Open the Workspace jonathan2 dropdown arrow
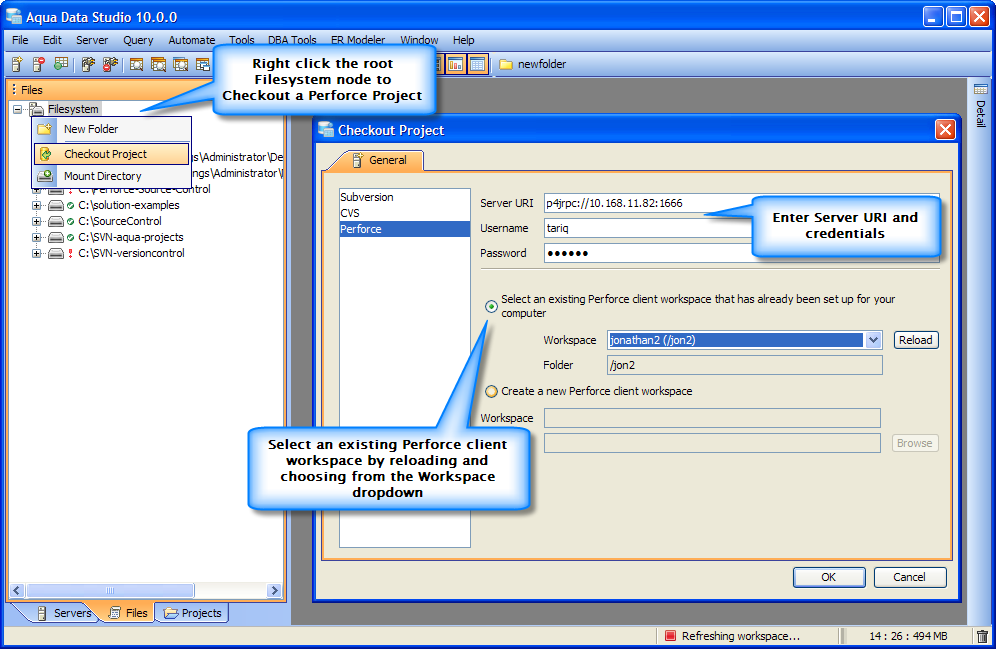The height and width of the screenshot is (649, 996). coord(873,340)
